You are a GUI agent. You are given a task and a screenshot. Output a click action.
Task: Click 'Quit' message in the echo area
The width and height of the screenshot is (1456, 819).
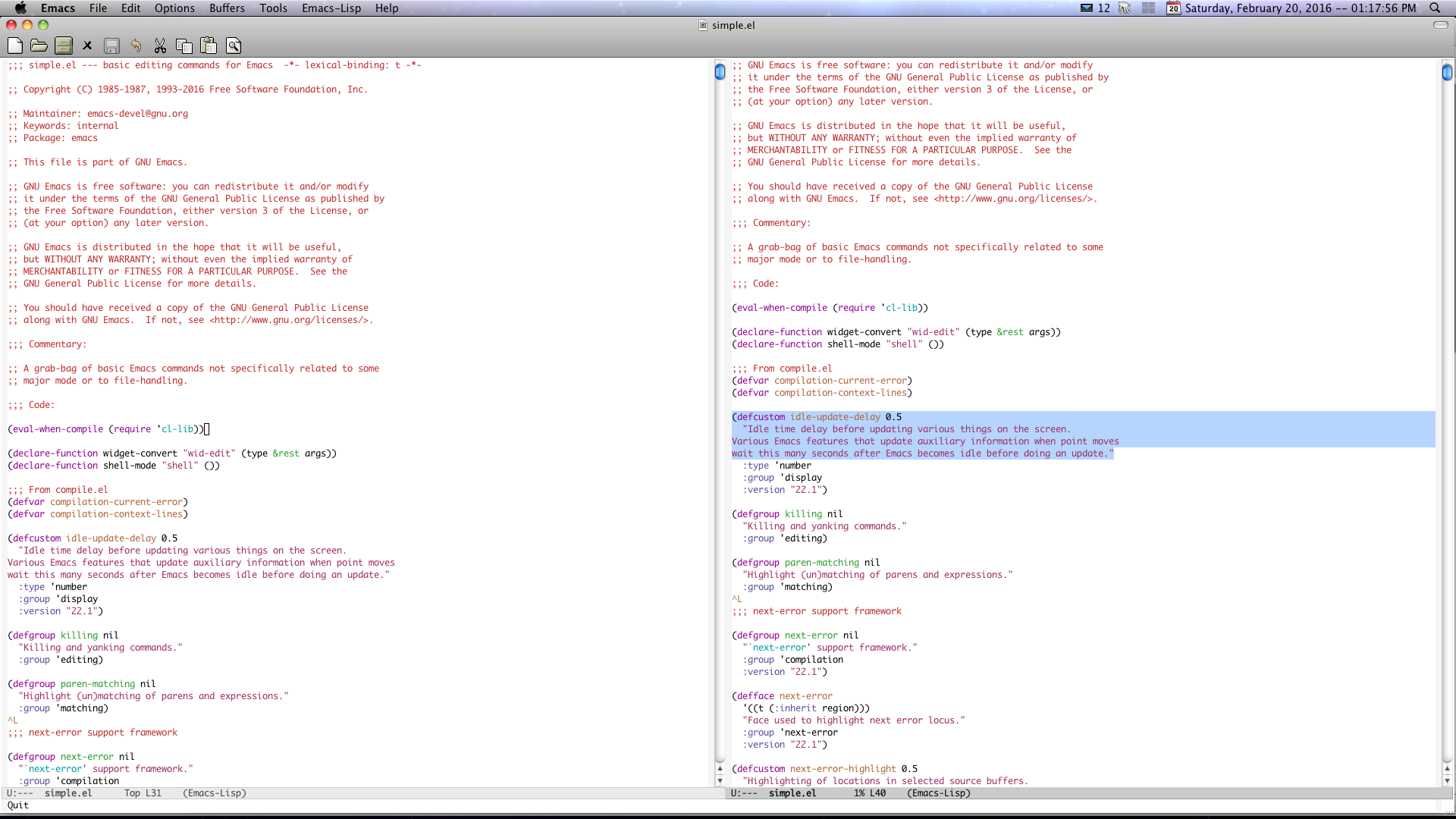tap(18, 805)
